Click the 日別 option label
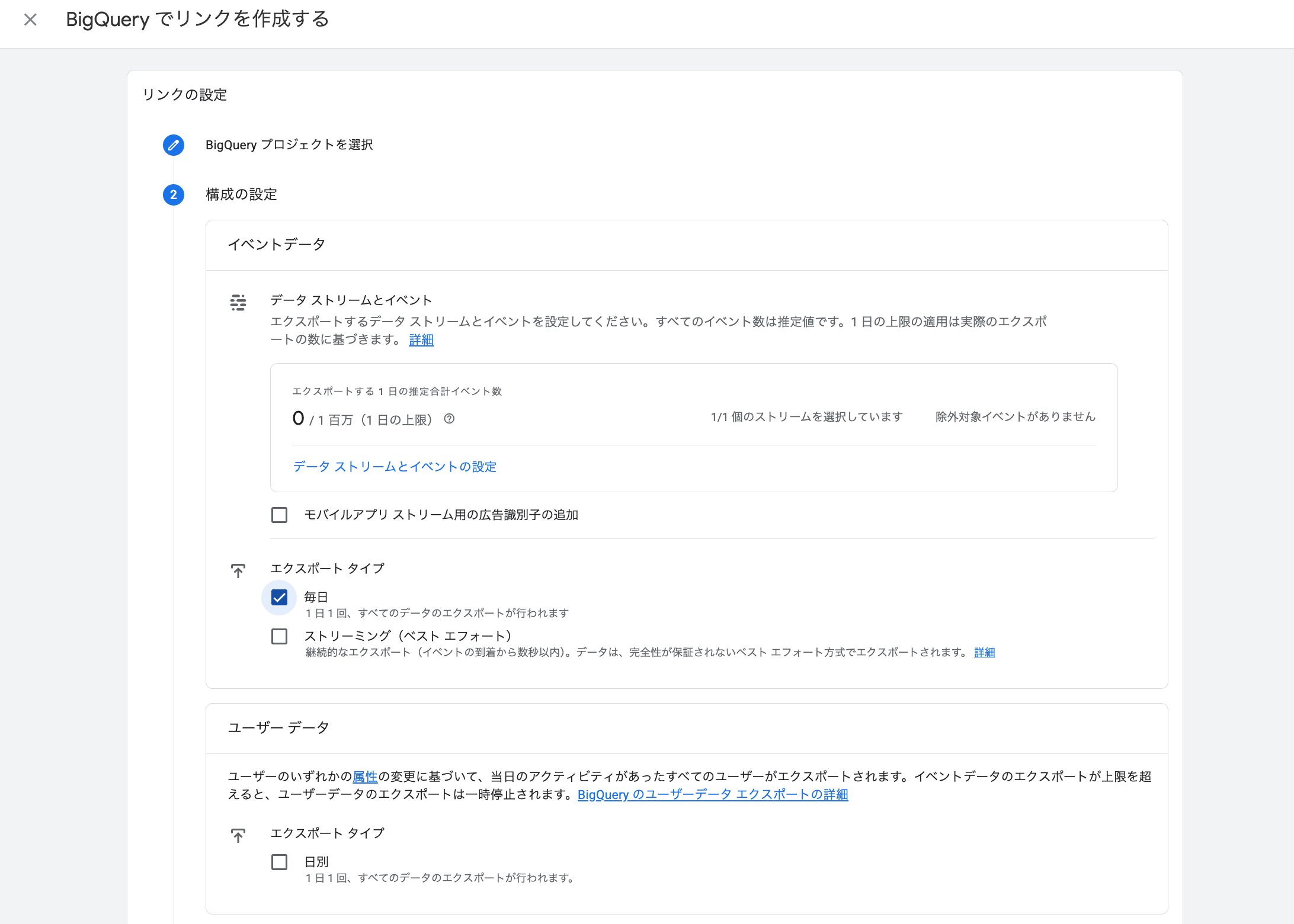1294x924 pixels. [316, 862]
